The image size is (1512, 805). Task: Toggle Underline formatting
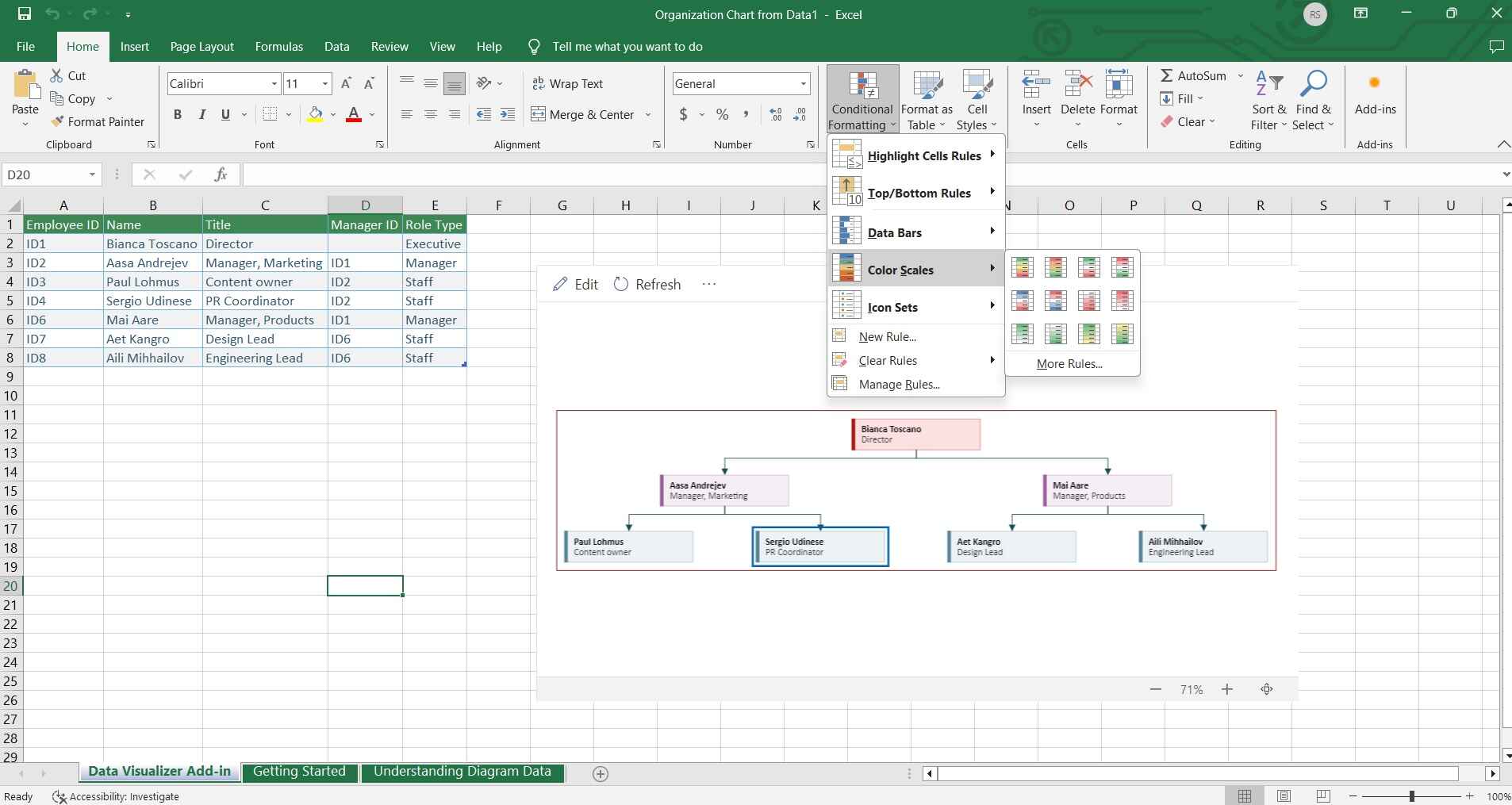pos(225,114)
